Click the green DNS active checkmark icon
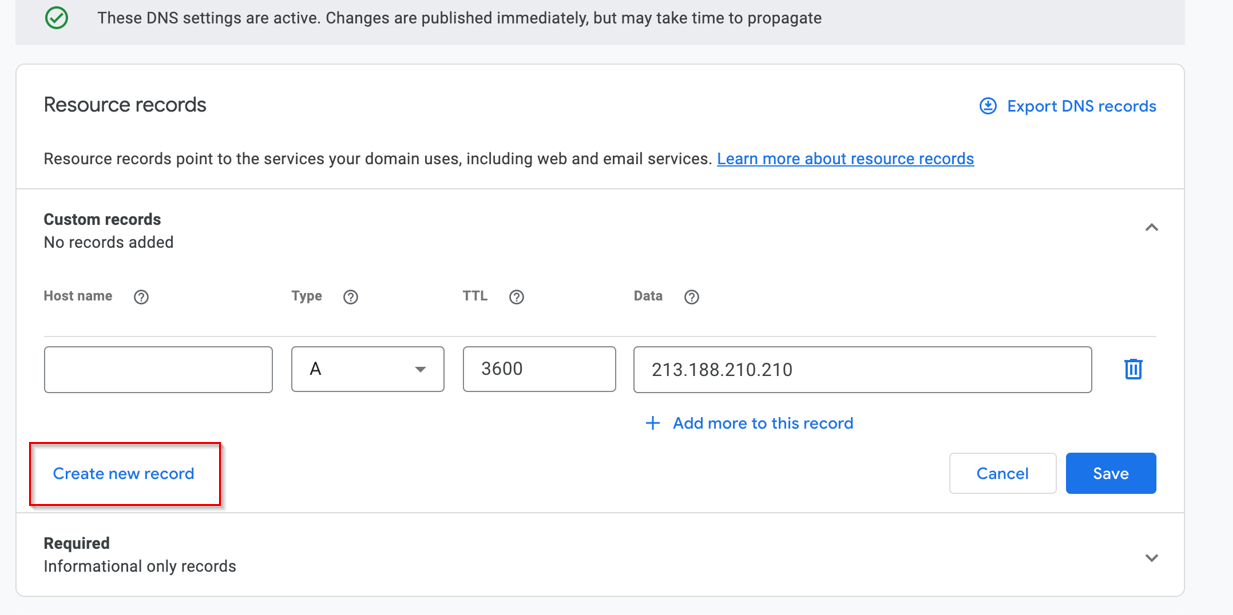This screenshot has height=615, width=1233. click(x=57, y=18)
